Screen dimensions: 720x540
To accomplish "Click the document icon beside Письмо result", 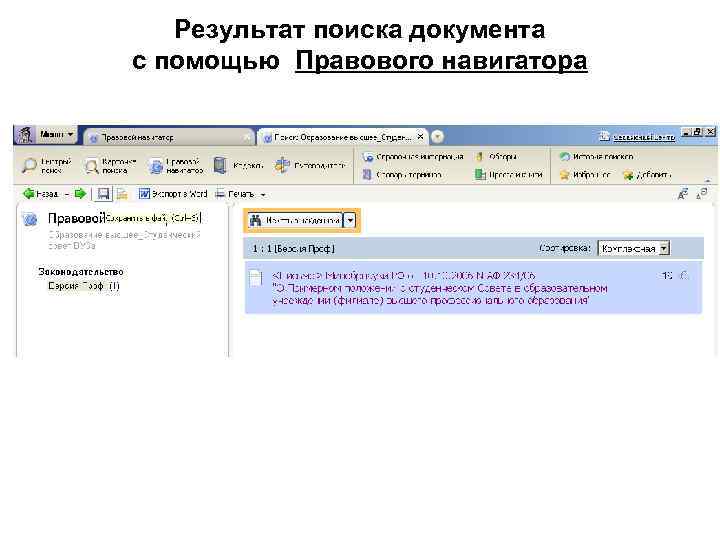I will click(256, 278).
